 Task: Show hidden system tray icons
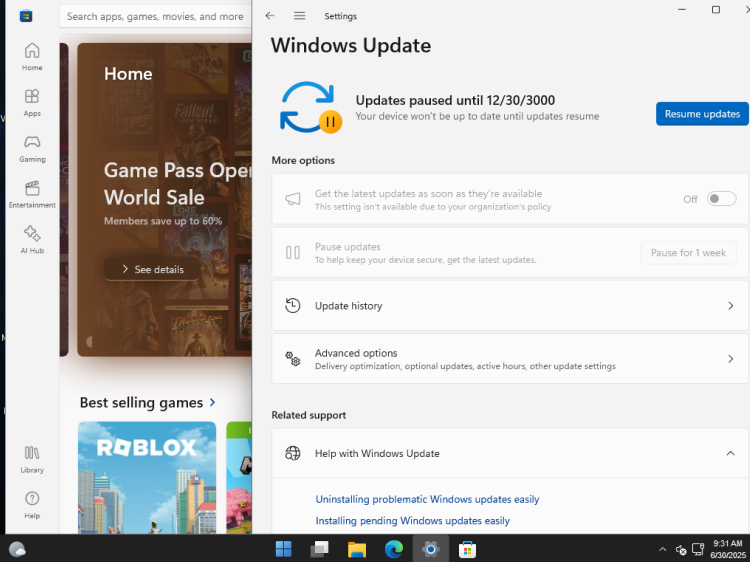pyautogui.click(x=662, y=550)
